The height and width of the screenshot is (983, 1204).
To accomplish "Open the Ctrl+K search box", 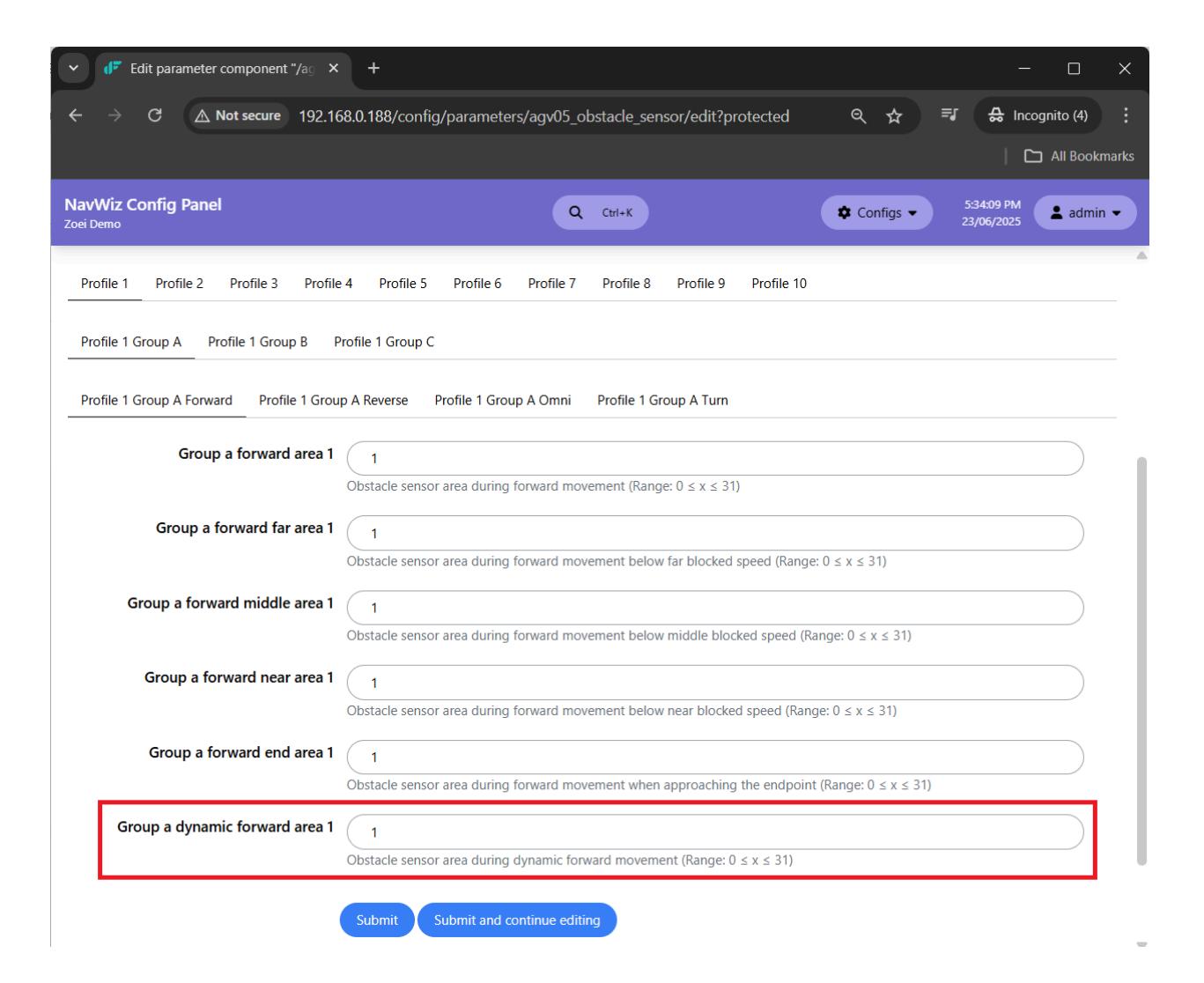I will pyautogui.click(x=601, y=212).
